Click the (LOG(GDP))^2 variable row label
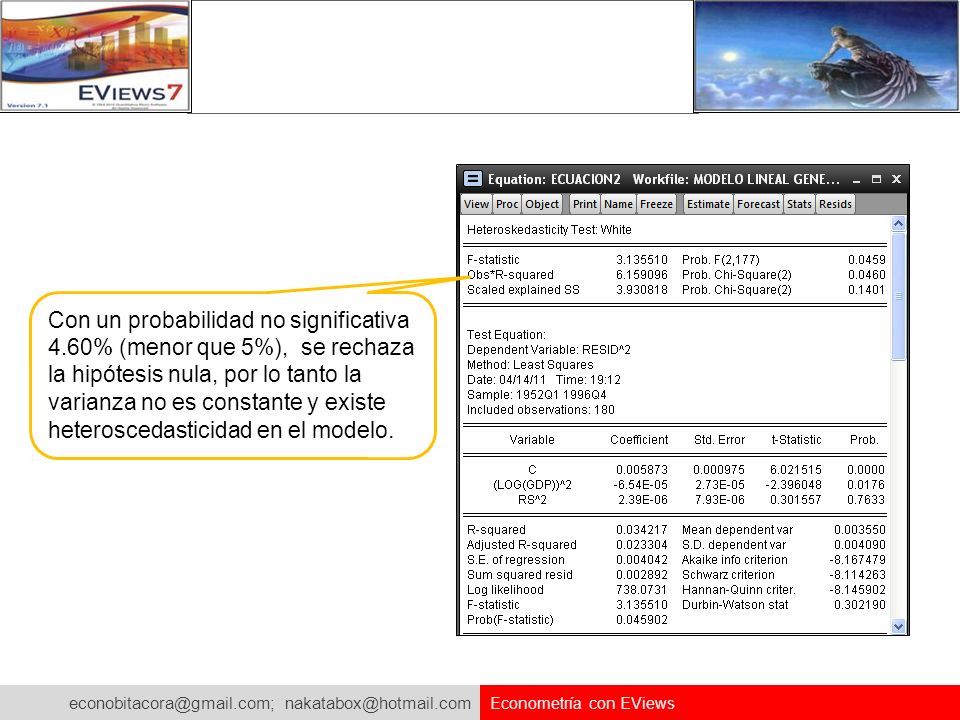 pos(532,485)
